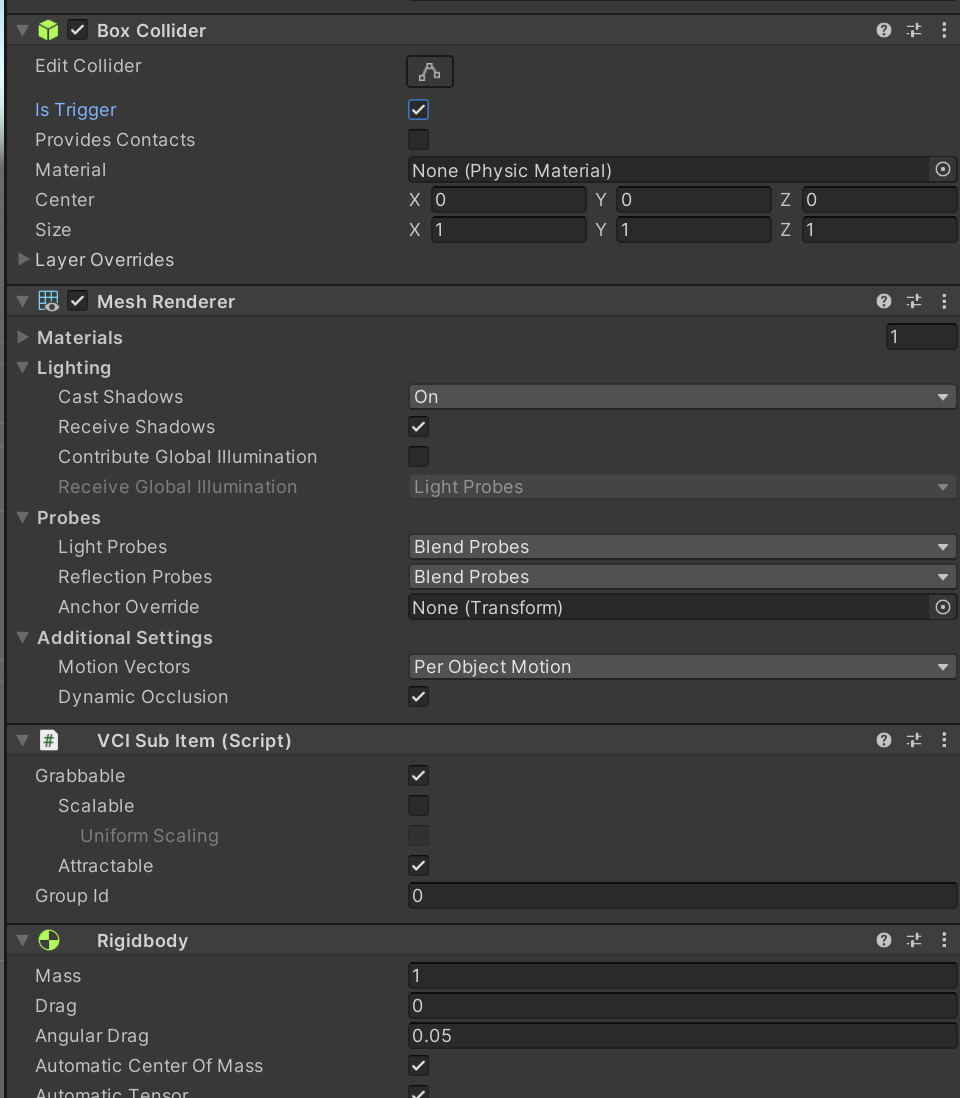Enable Contribute Global Illumination
The width and height of the screenshot is (960, 1098).
click(419, 457)
